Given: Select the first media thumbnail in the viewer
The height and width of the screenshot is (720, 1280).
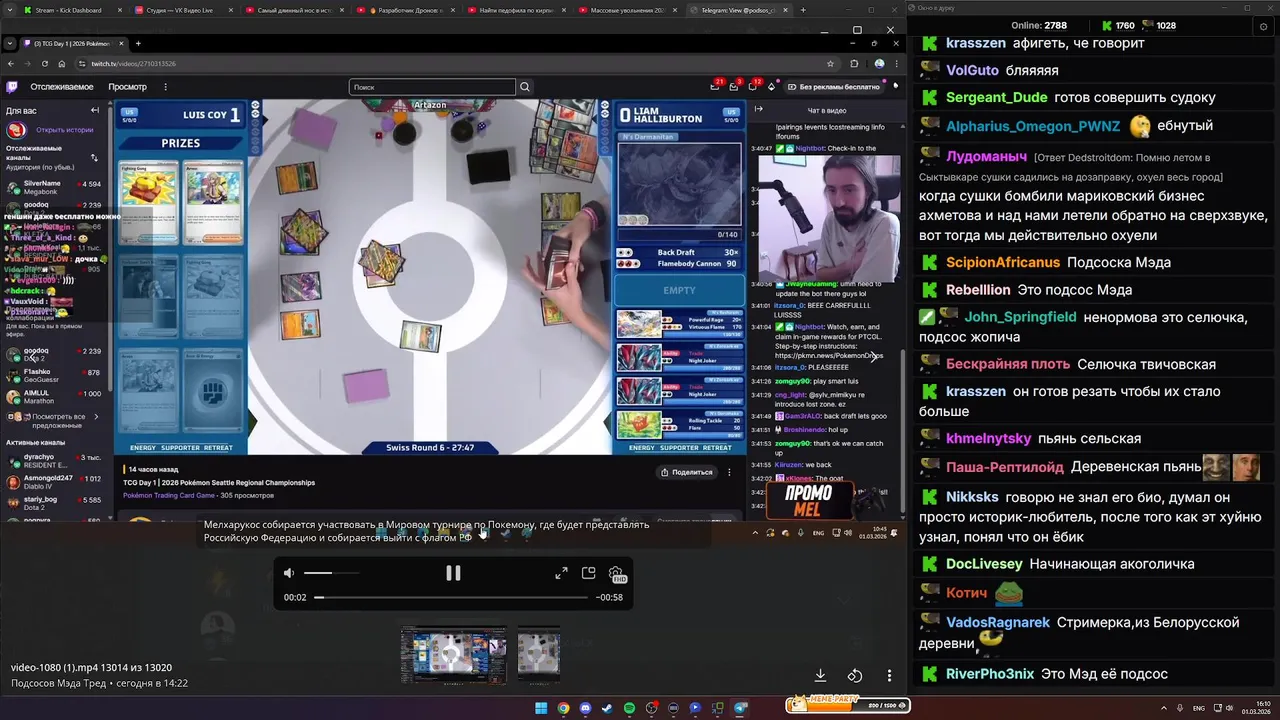Looking at the screenshot, I should [454, 655].
